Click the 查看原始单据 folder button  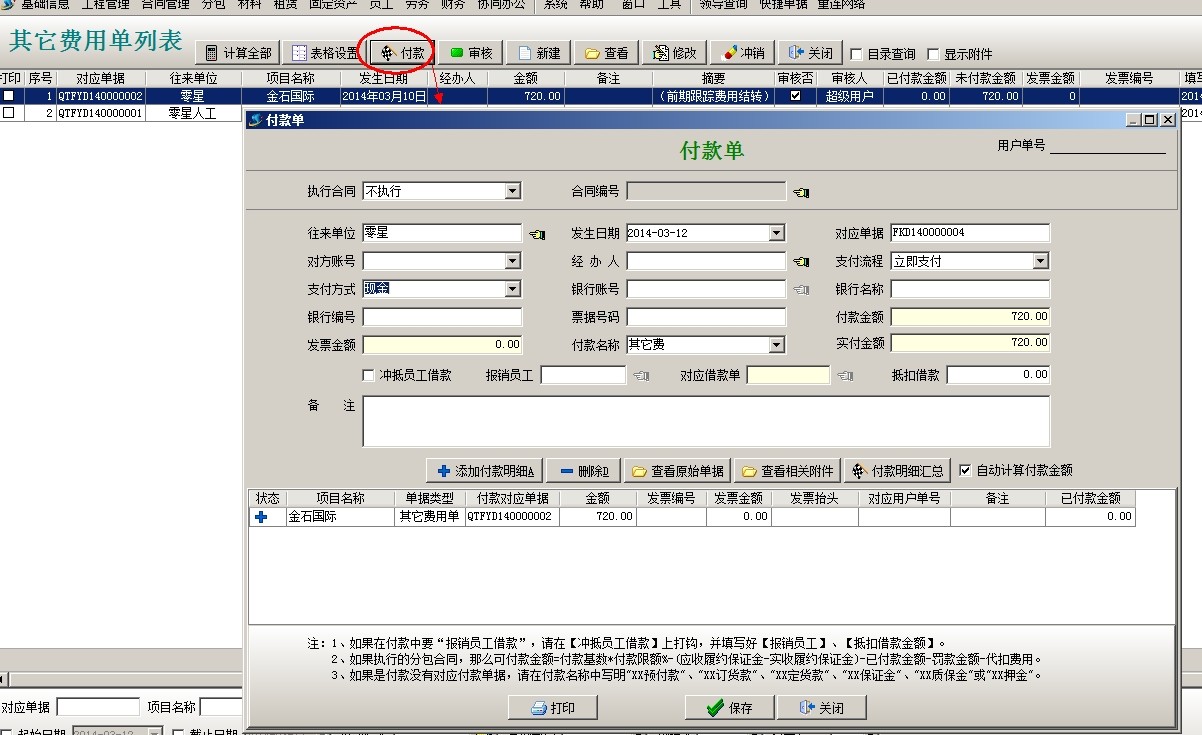679,471
